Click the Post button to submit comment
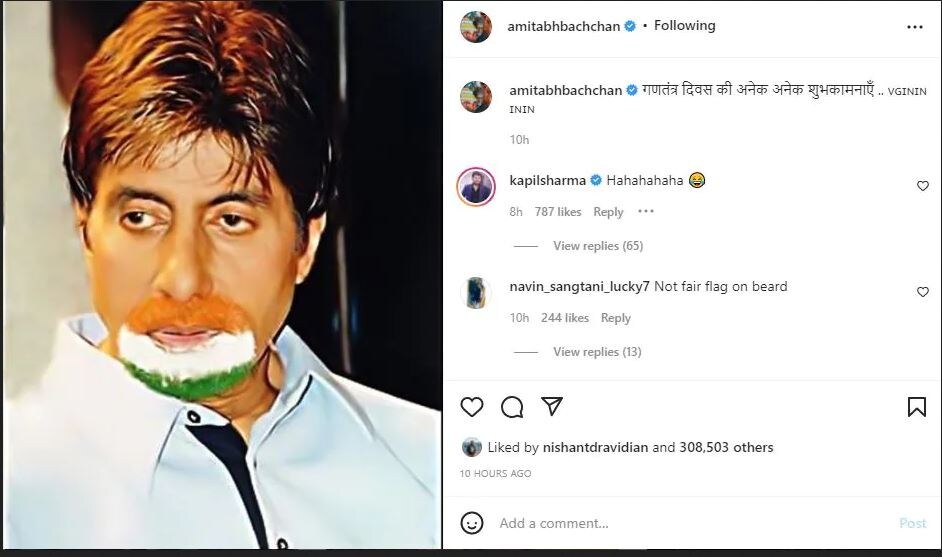Screen dimensions: 942x557 [x=912, y=523]
